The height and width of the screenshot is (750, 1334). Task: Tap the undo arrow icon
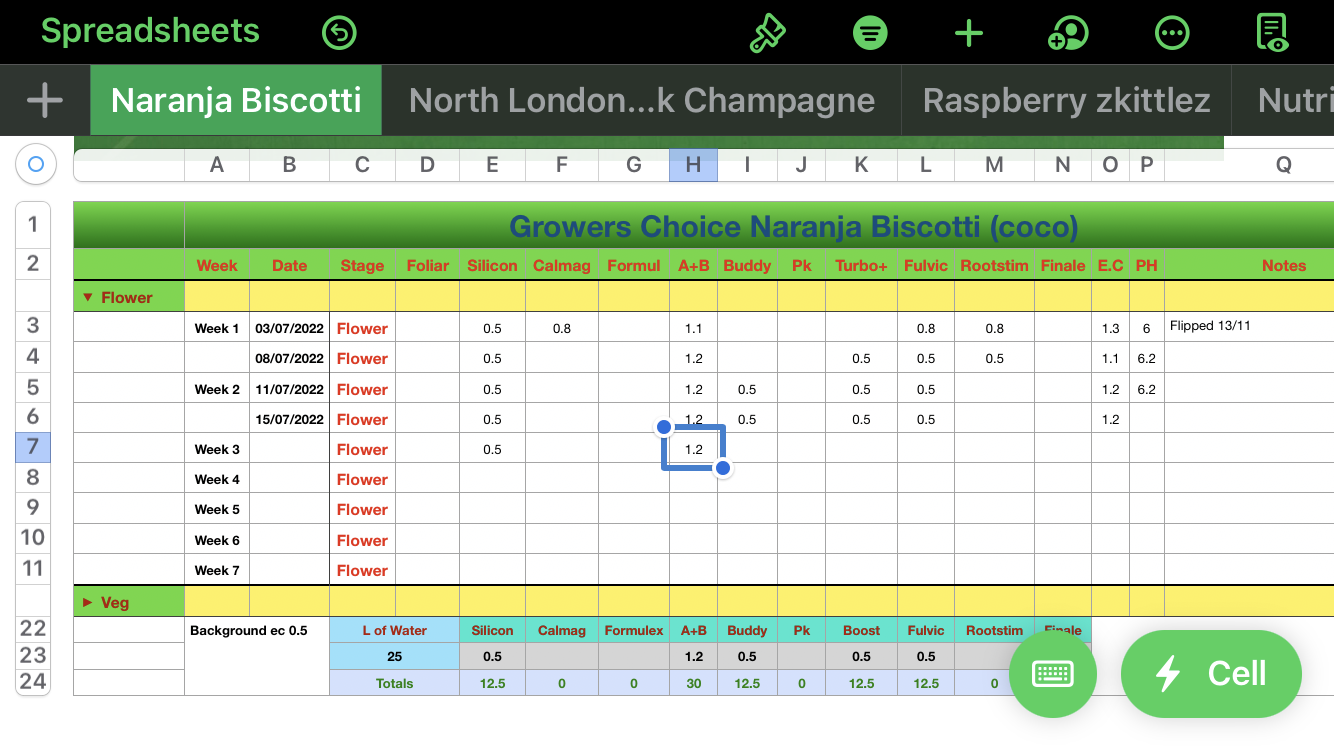tap(339, 33)
